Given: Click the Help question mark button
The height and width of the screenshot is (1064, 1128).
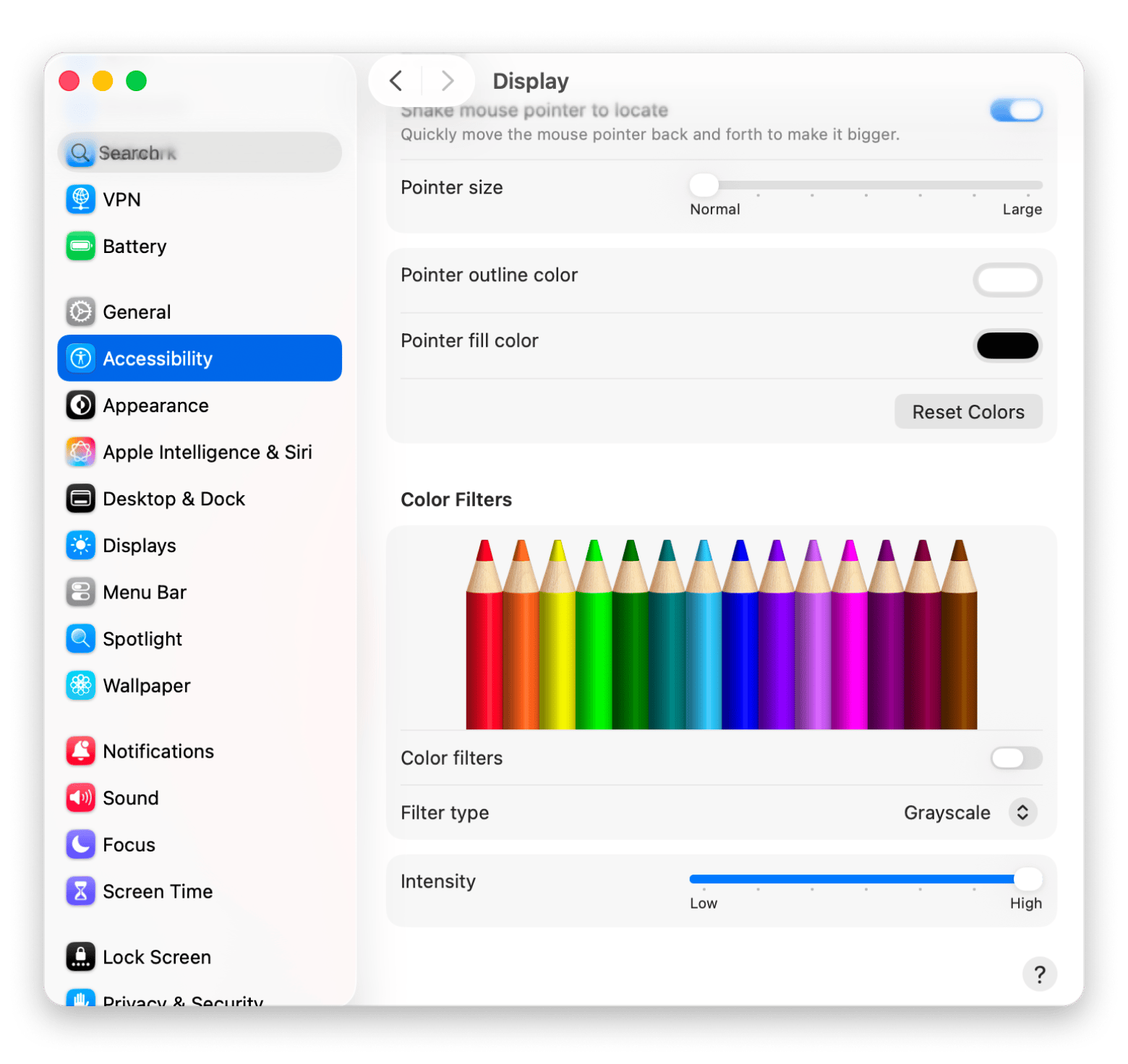Looking at the screenshot, I should click(x=1040, y=974).
